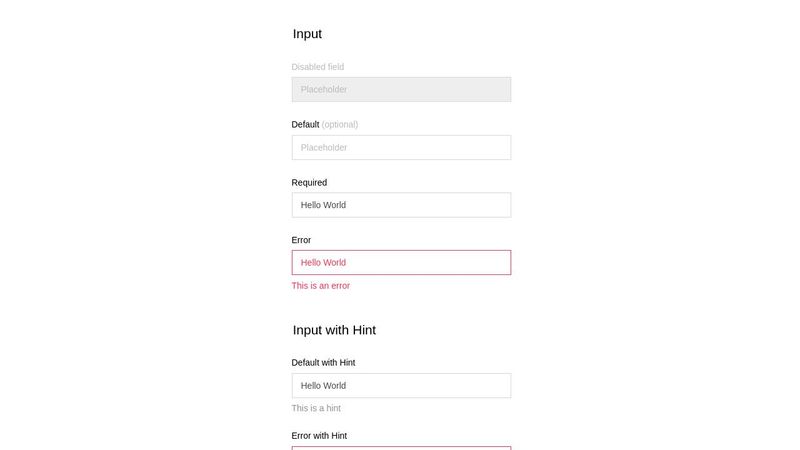
Task: Click the '(optional)' text beside Default
Action: [x=340, y=125]
